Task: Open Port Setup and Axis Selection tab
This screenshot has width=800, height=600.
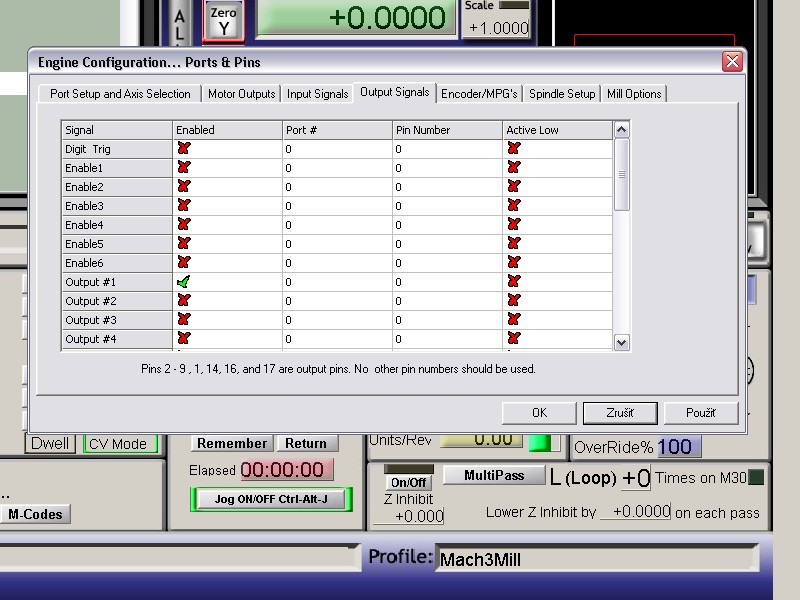Action: click(x=120, y=94)
